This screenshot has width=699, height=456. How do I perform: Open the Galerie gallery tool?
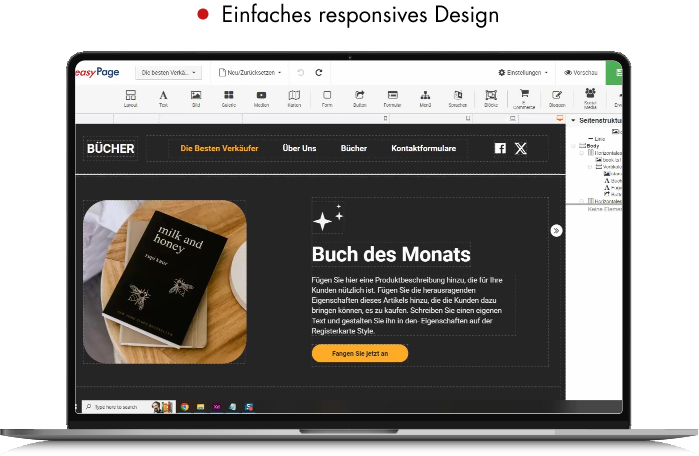[x=229, y=99]
